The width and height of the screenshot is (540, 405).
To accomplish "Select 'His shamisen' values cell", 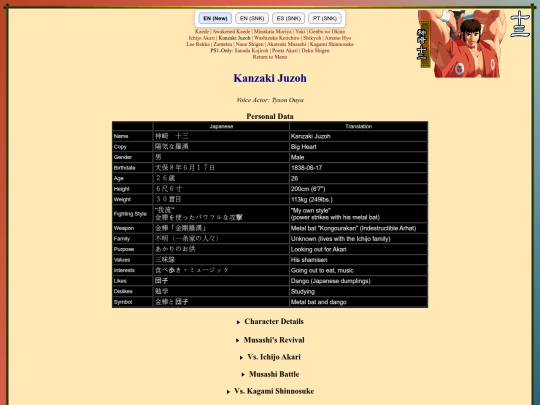I will [x=358, y=260].
